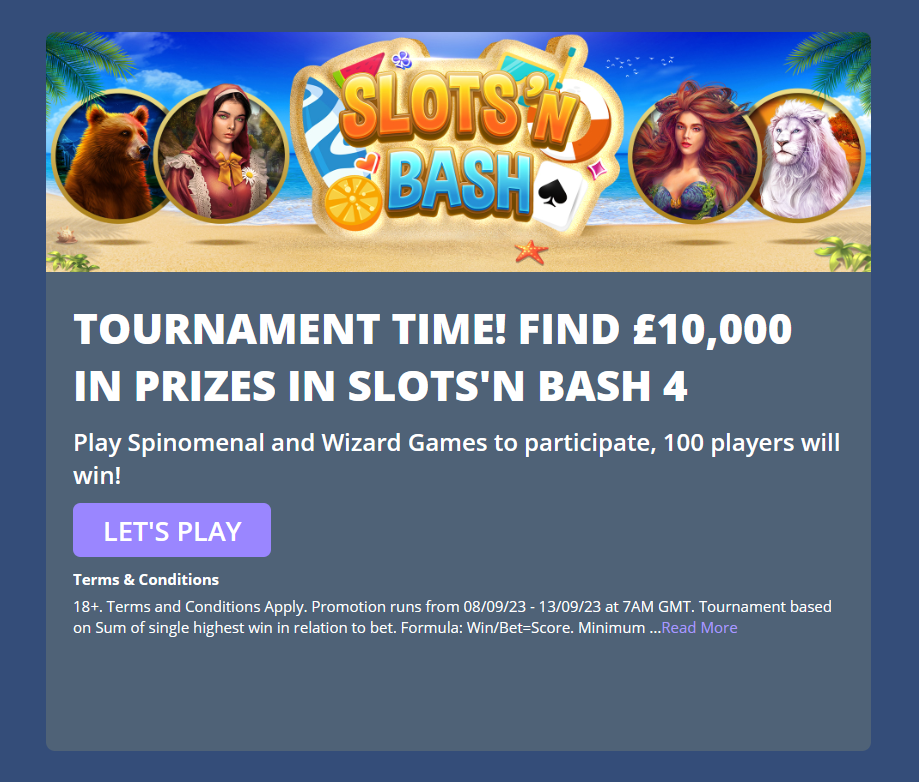The height and width of the screenshot is (782, 919).
Task: Select the red-hooded woman game circle
Action: click(x=222, y=154)
